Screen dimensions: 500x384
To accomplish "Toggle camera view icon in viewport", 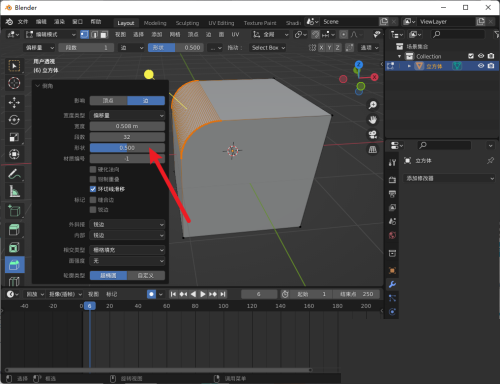I will 373,135.
